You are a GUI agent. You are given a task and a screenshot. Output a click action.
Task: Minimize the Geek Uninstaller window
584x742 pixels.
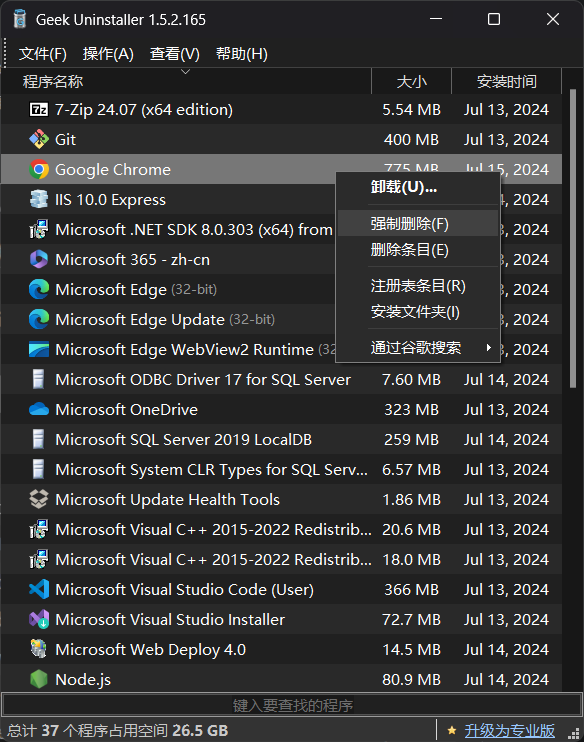pos(436,19)
